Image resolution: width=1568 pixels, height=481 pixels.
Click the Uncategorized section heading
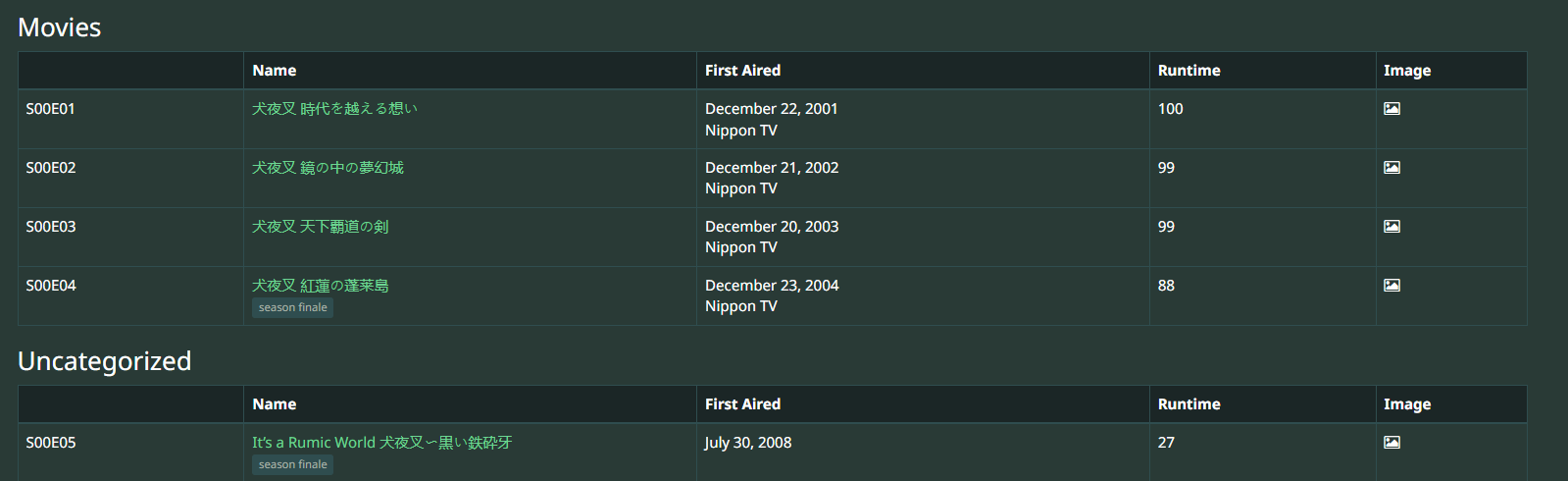point(105,361)
